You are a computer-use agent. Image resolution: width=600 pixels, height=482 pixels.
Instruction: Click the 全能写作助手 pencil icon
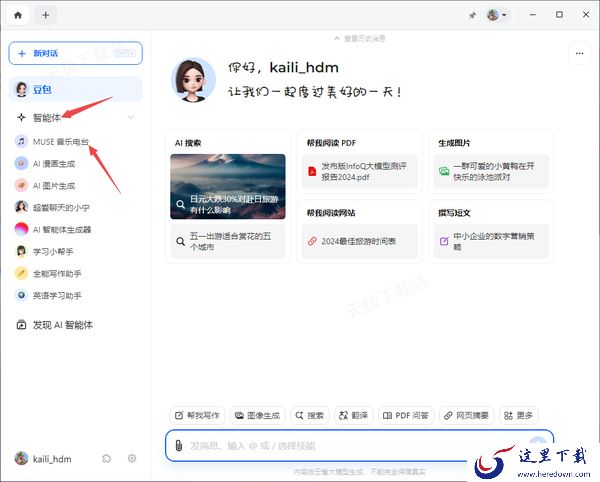tap(21, 274)
